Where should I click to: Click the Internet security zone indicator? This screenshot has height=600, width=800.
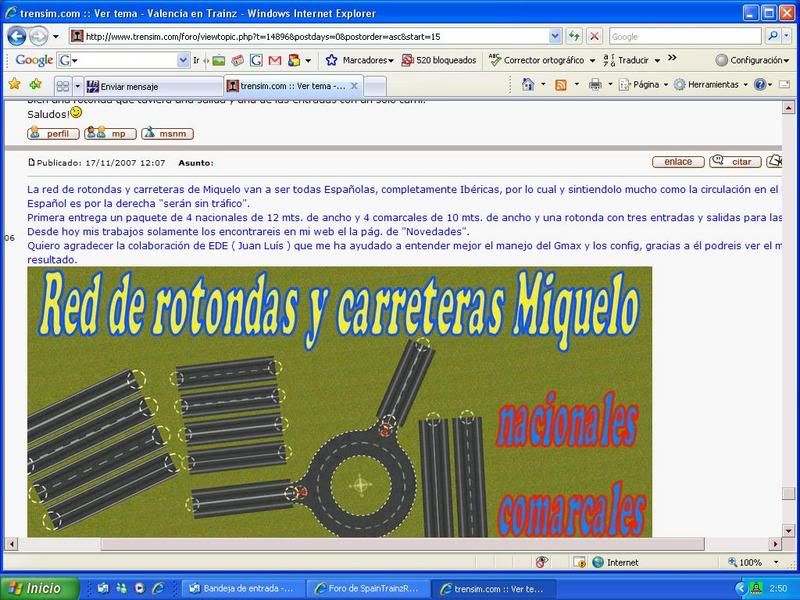point(616,562)
